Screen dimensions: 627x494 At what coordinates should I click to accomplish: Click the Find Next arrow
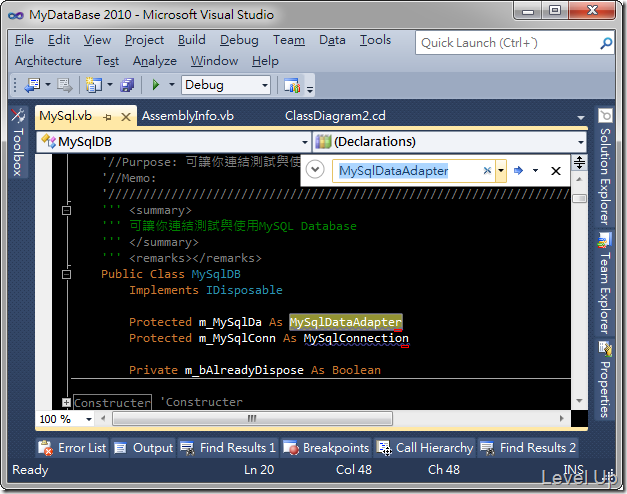(519, 171)
